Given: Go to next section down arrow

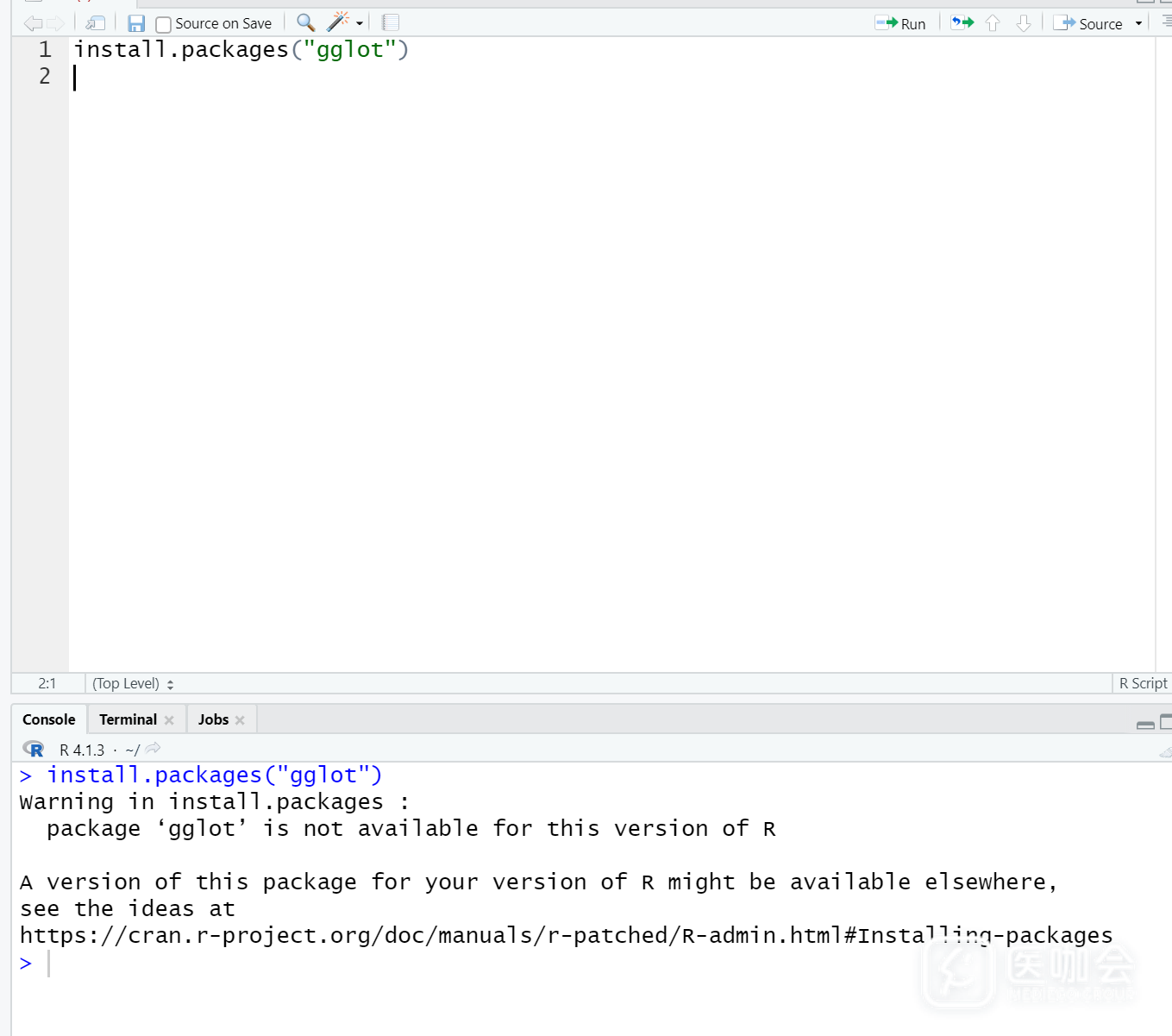Looking at the screenshot, I should pos(1024,23).
